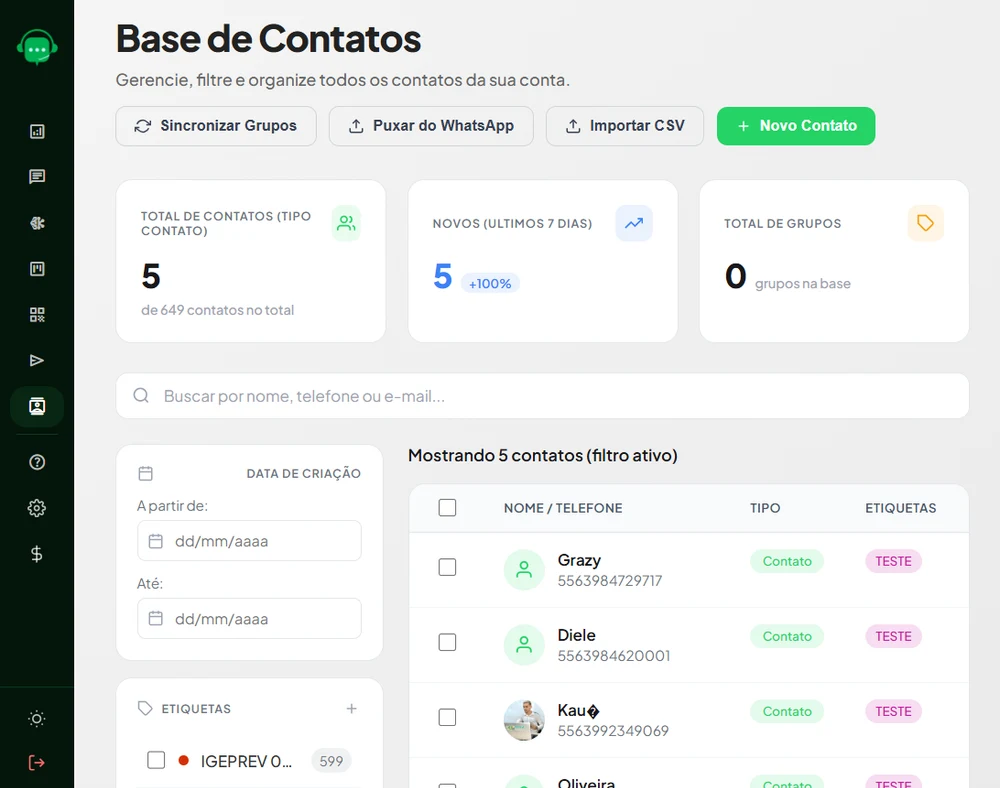Open the 'Até' date picker
1000x788 pixels.
(249, 618)
